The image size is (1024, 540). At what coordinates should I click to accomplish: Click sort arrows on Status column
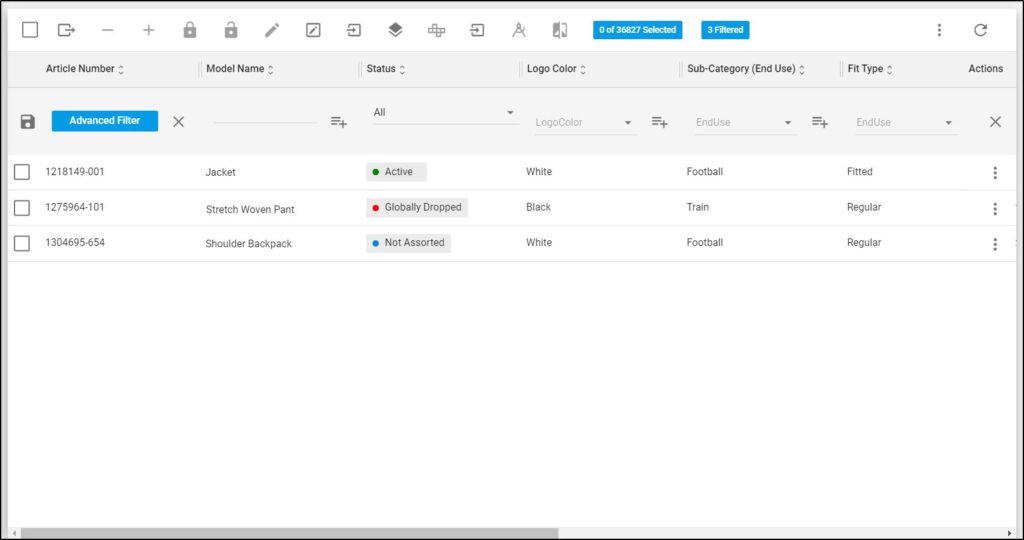tap(402, 69)
